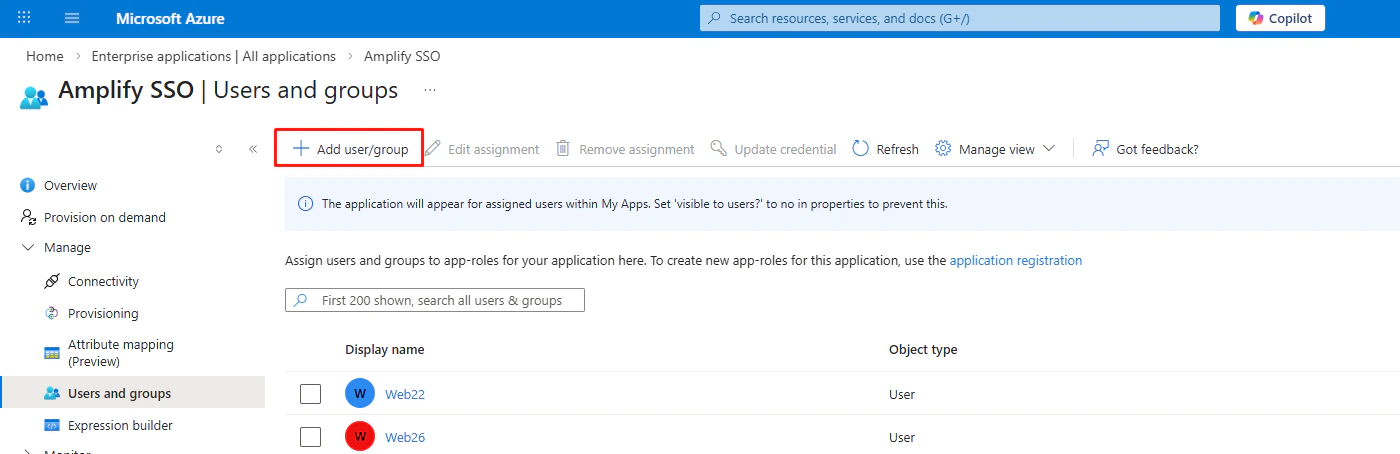Open the app launcher waffle icon
The width and height of the screenshot is (1400, 454).
tap(24, 18)
